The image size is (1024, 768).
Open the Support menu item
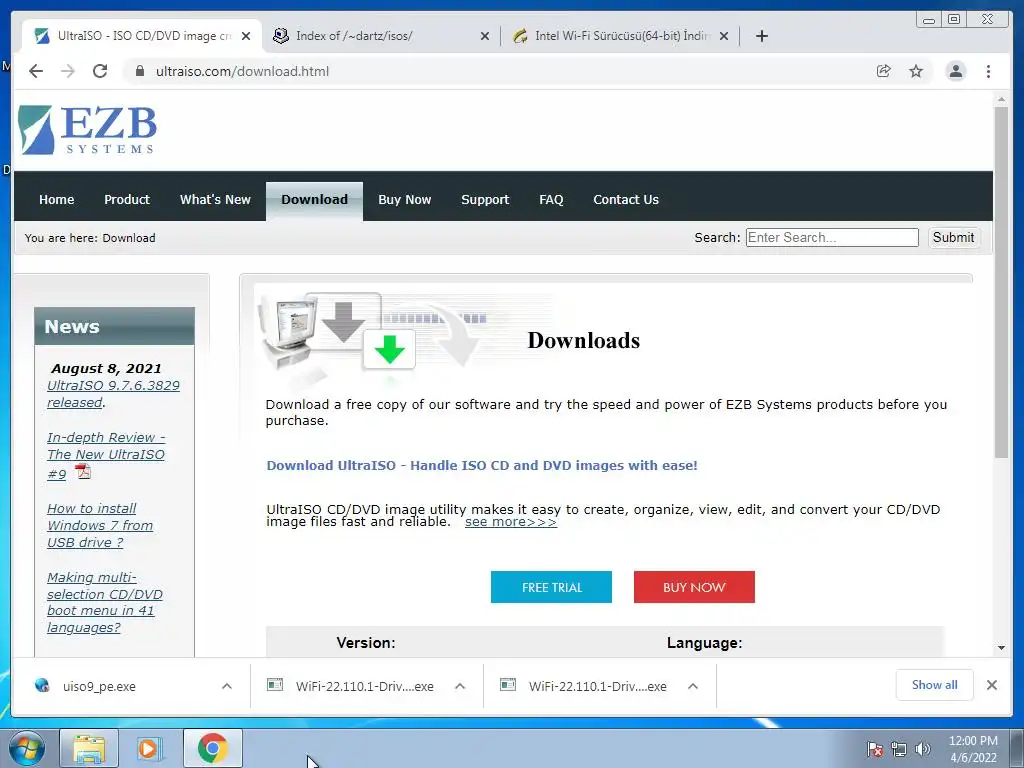485,199
